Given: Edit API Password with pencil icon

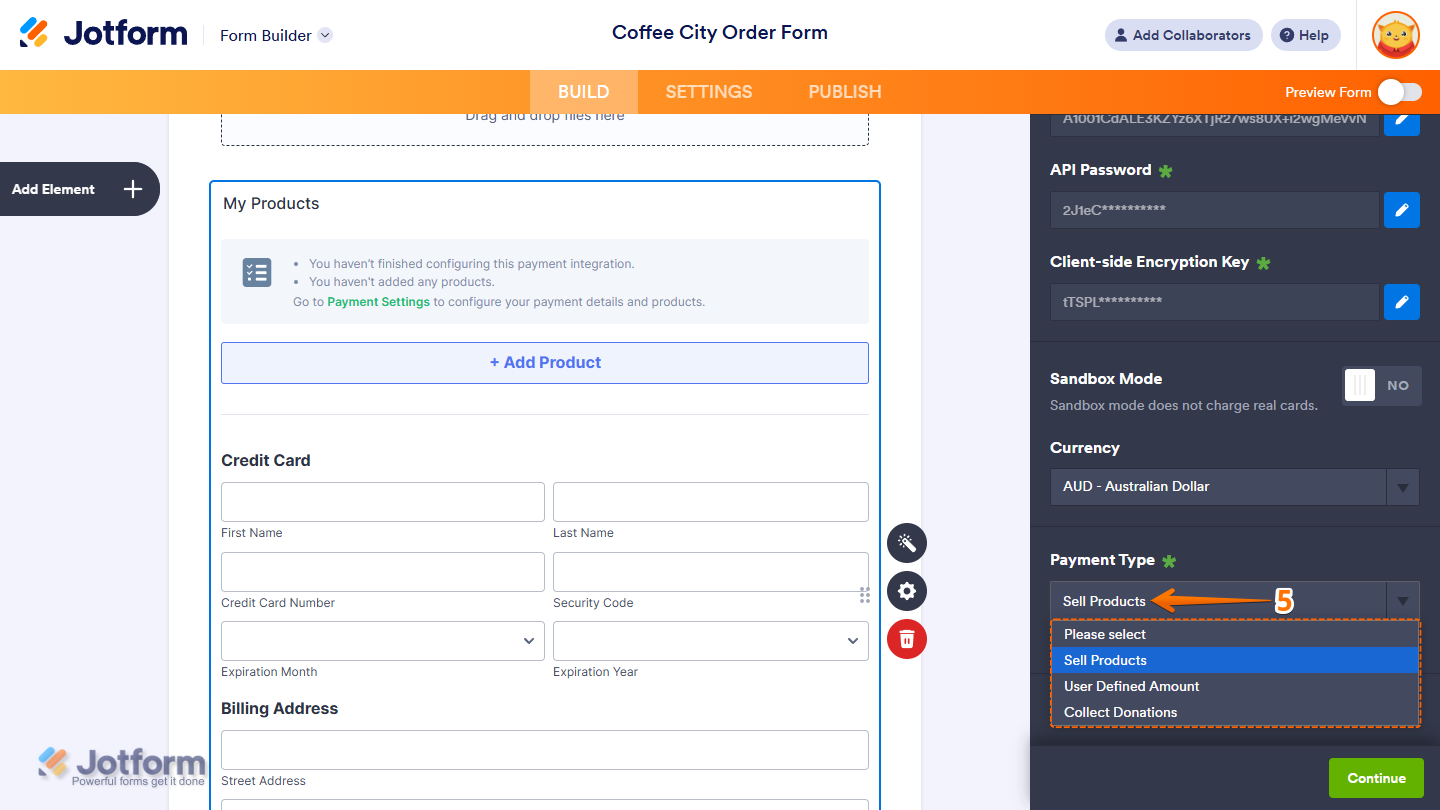Looking at the screenshot, I should coord(1401,210).
